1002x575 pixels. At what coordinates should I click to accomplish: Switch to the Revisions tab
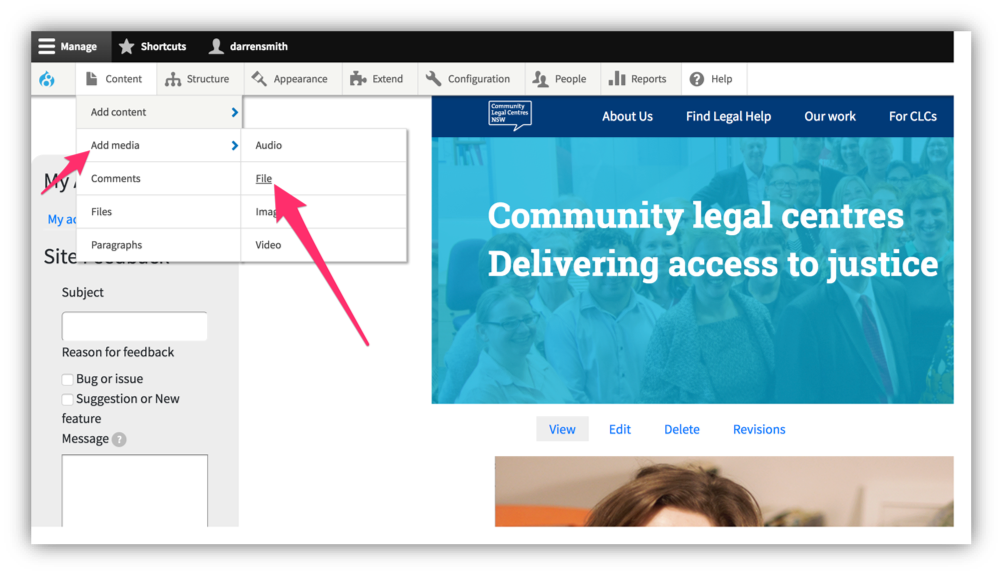(759, 429)
